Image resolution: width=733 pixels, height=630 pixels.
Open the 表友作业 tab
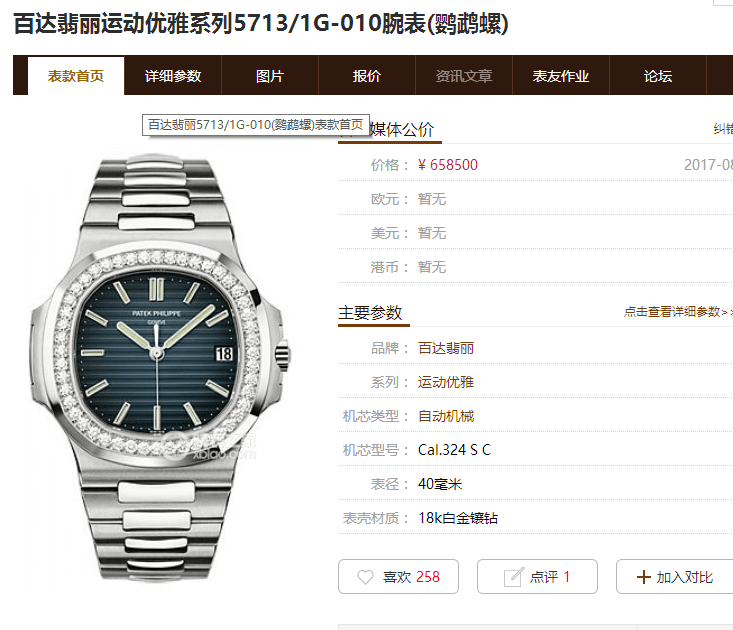561,76
